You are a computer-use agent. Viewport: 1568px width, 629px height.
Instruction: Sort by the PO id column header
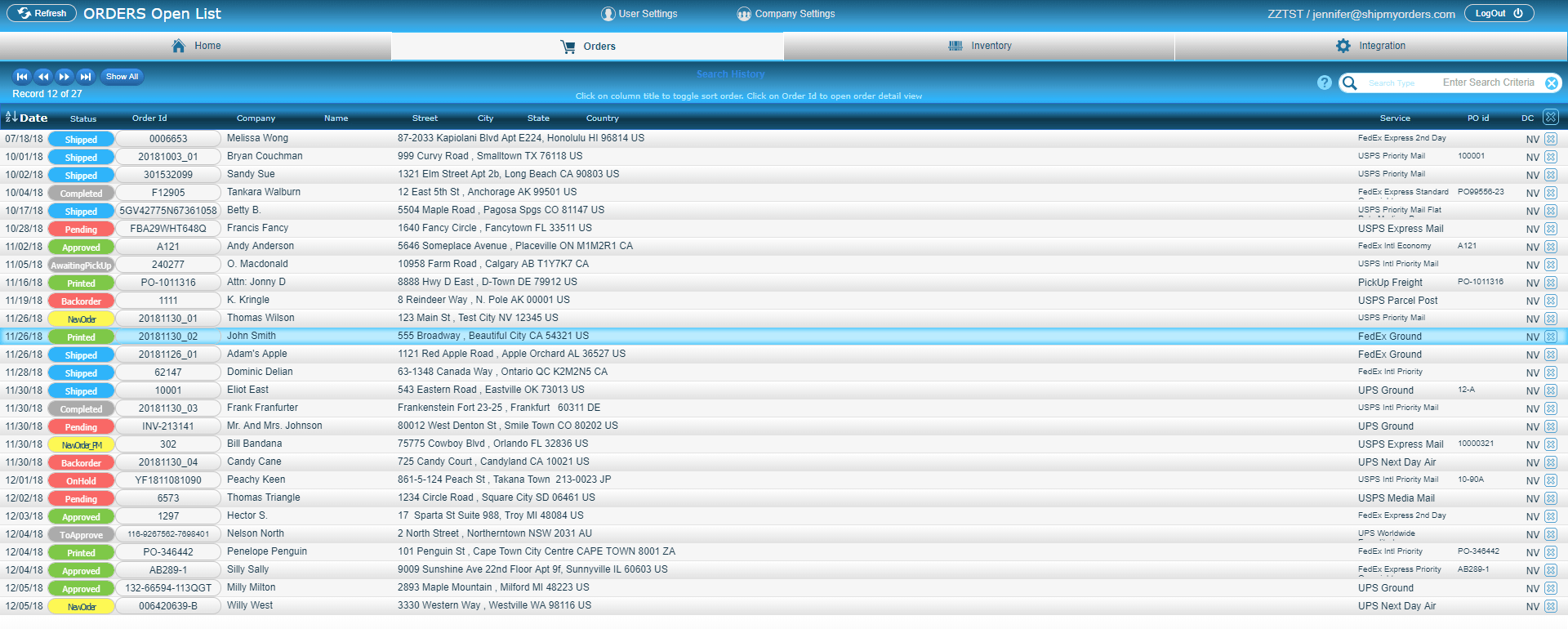[x=1478, y=118]
